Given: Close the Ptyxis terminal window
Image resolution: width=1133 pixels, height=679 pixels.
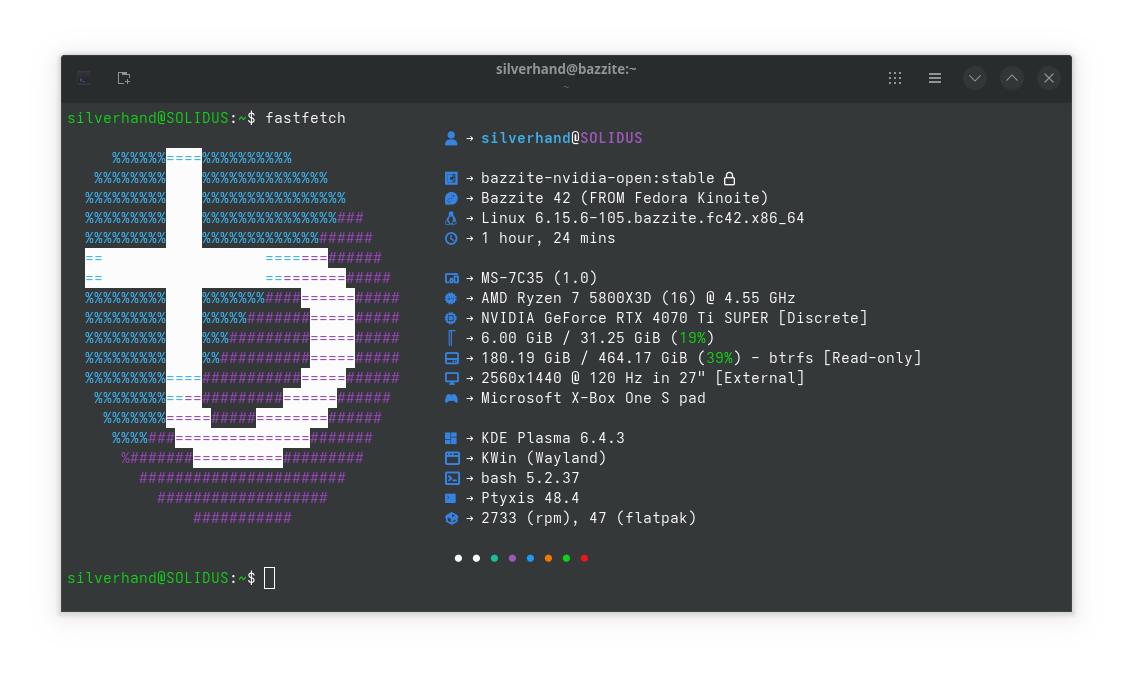Looking at the screenshot, I should coord(1048,78).
